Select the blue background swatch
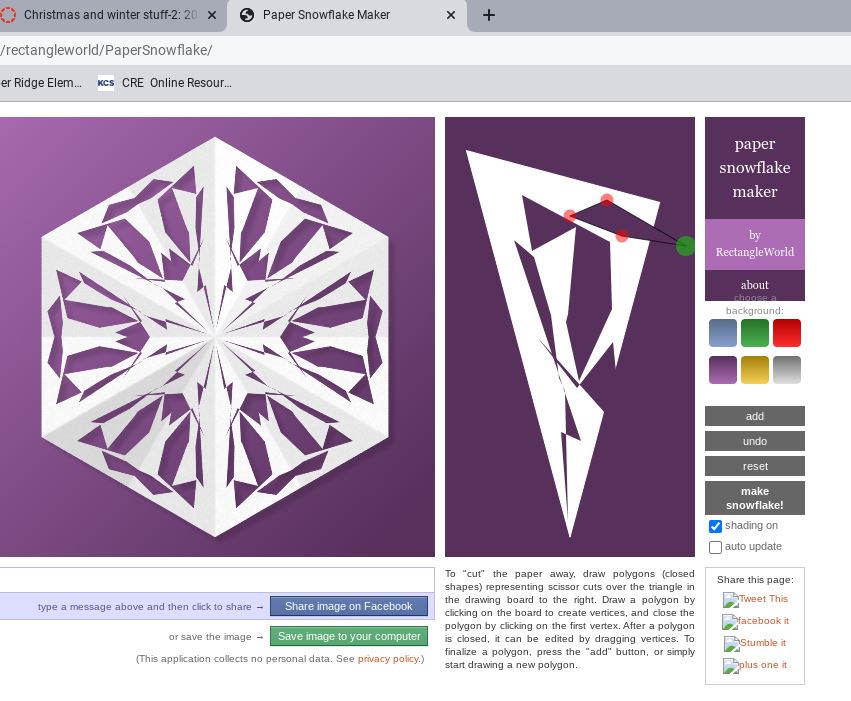The height and width of the screenshot is (701, 851). click(722, 333)
